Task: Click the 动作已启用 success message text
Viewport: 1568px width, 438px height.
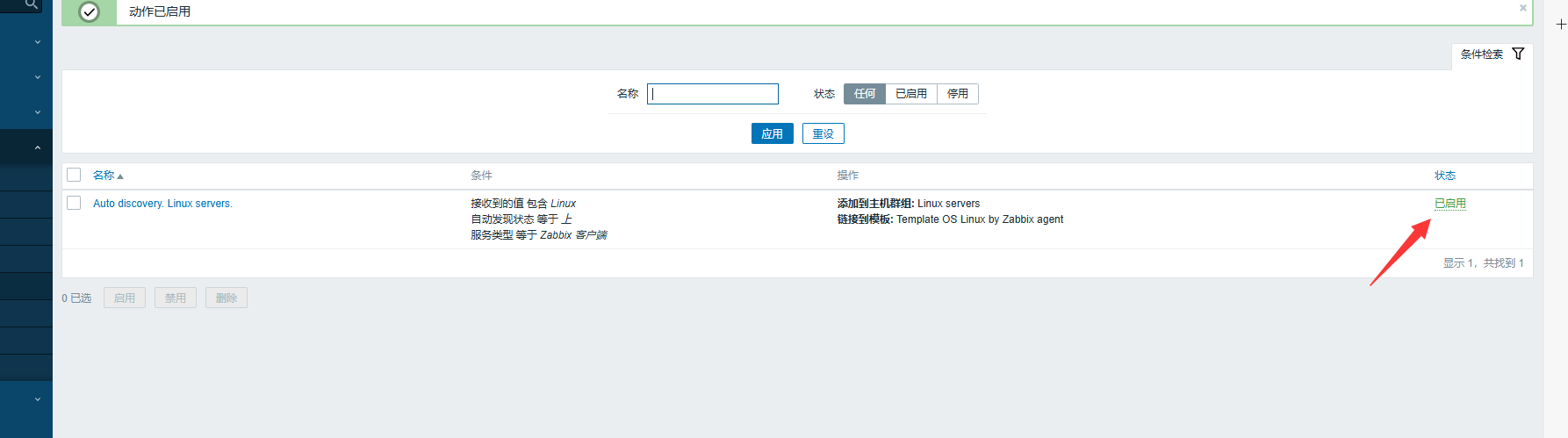Action: pos(160,11)
